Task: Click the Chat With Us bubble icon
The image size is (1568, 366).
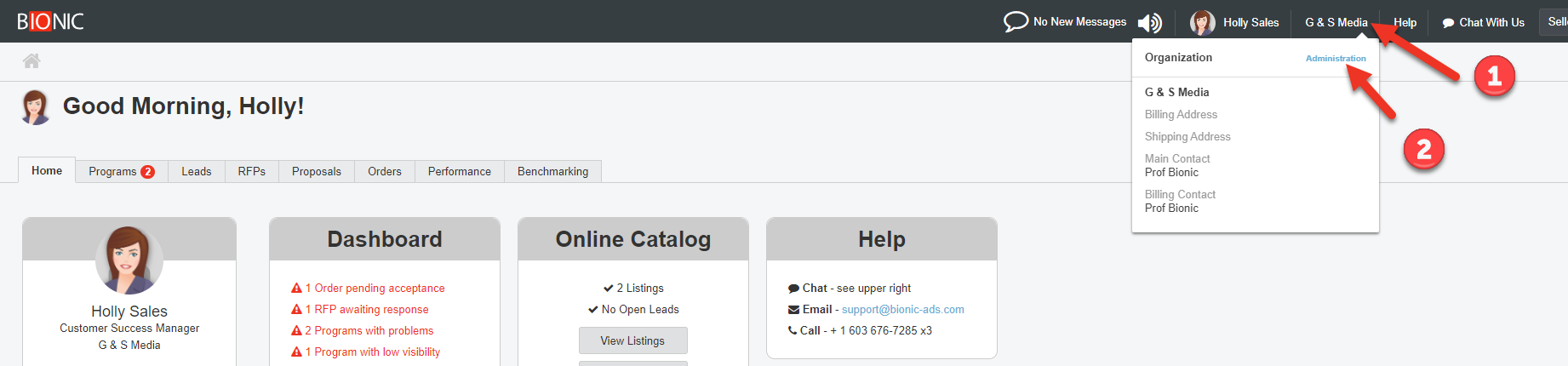Action: point(1448,23)
